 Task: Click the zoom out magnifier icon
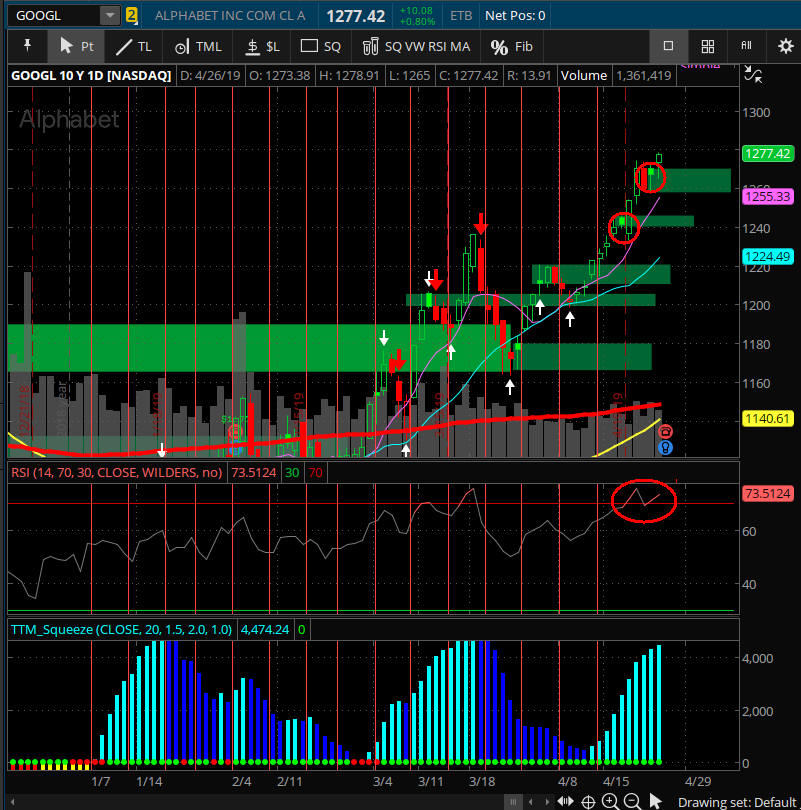[x=632, y=801]
